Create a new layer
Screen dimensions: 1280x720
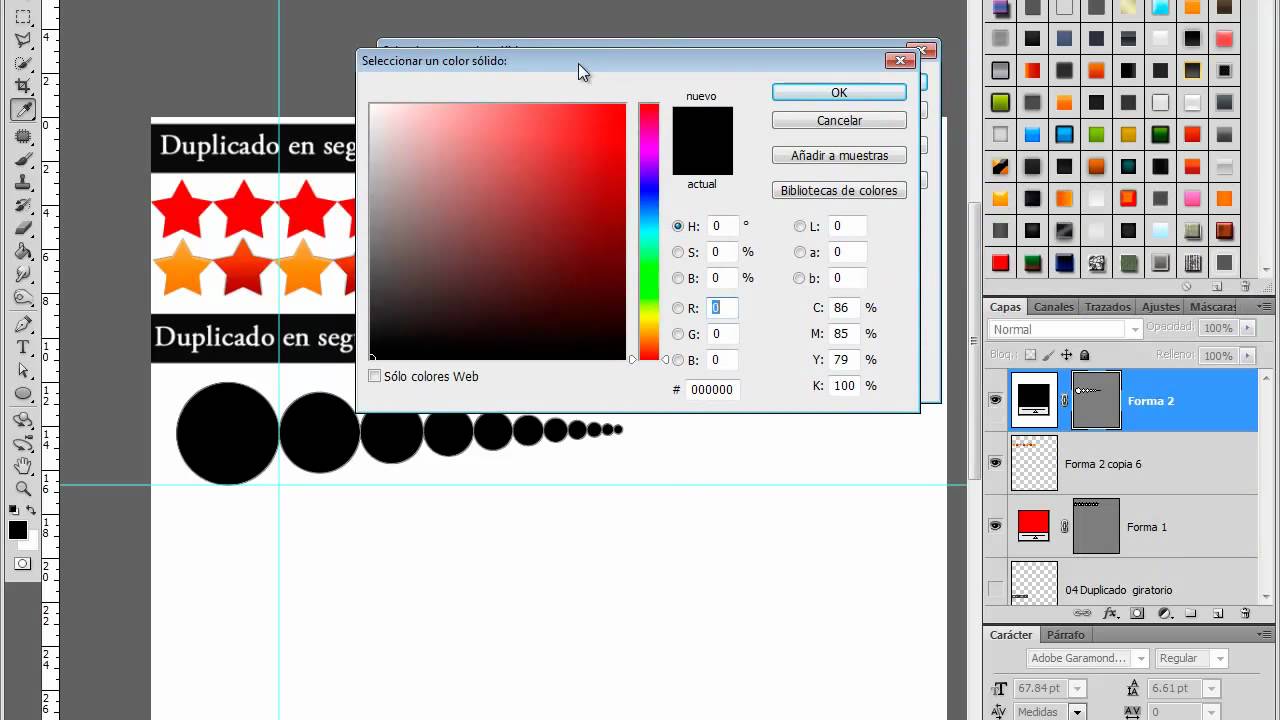pyautogui.click(x=1218, y=613)
